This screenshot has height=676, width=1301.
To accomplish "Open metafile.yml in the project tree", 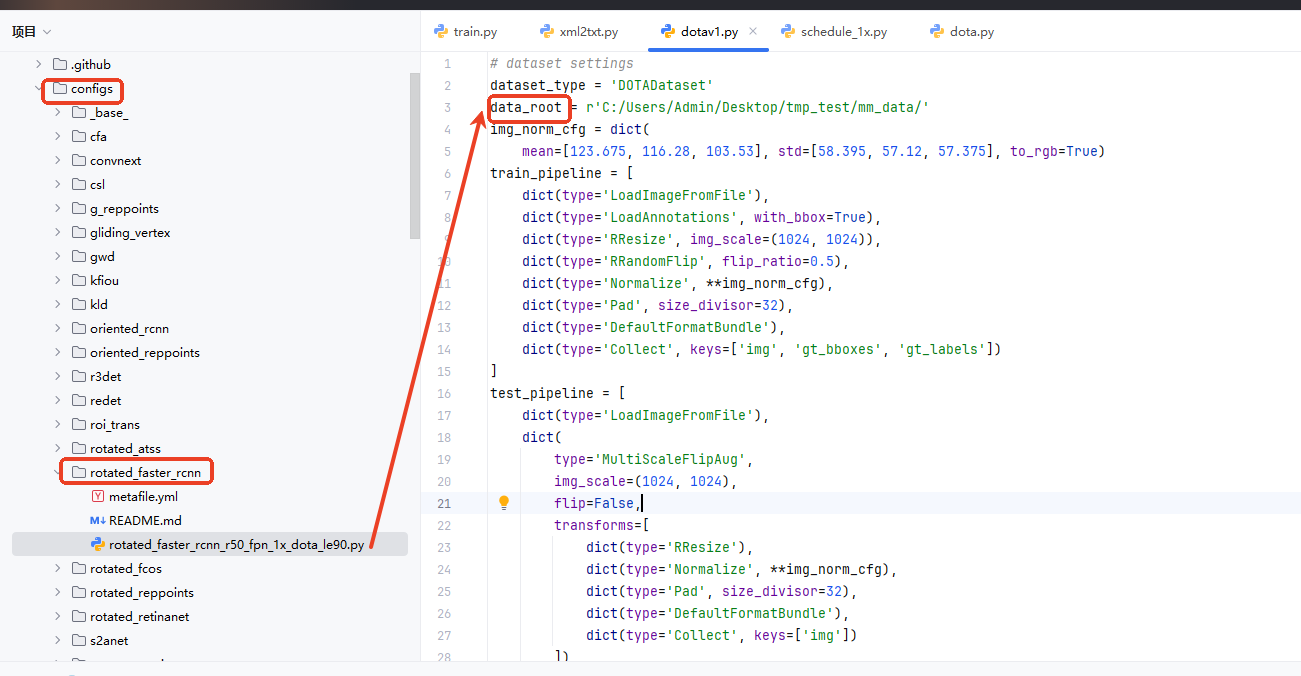I will coord(144,496).
